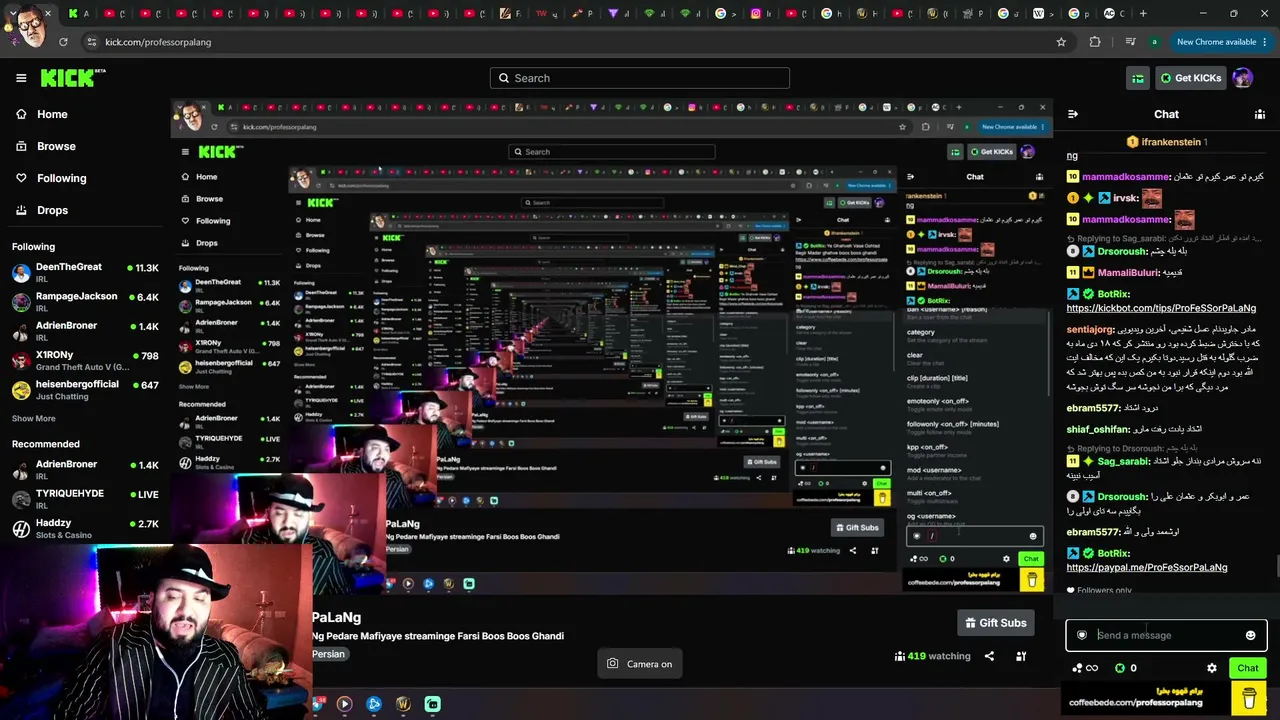Send the message with the green Chat button

coord(1248,668)
